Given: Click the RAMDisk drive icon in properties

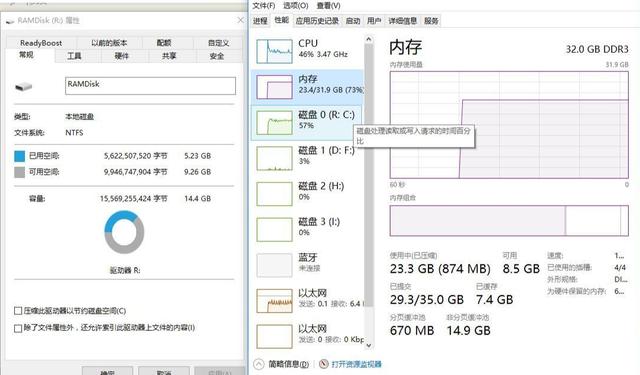Looking at the screenshot, I should point(23,87).
